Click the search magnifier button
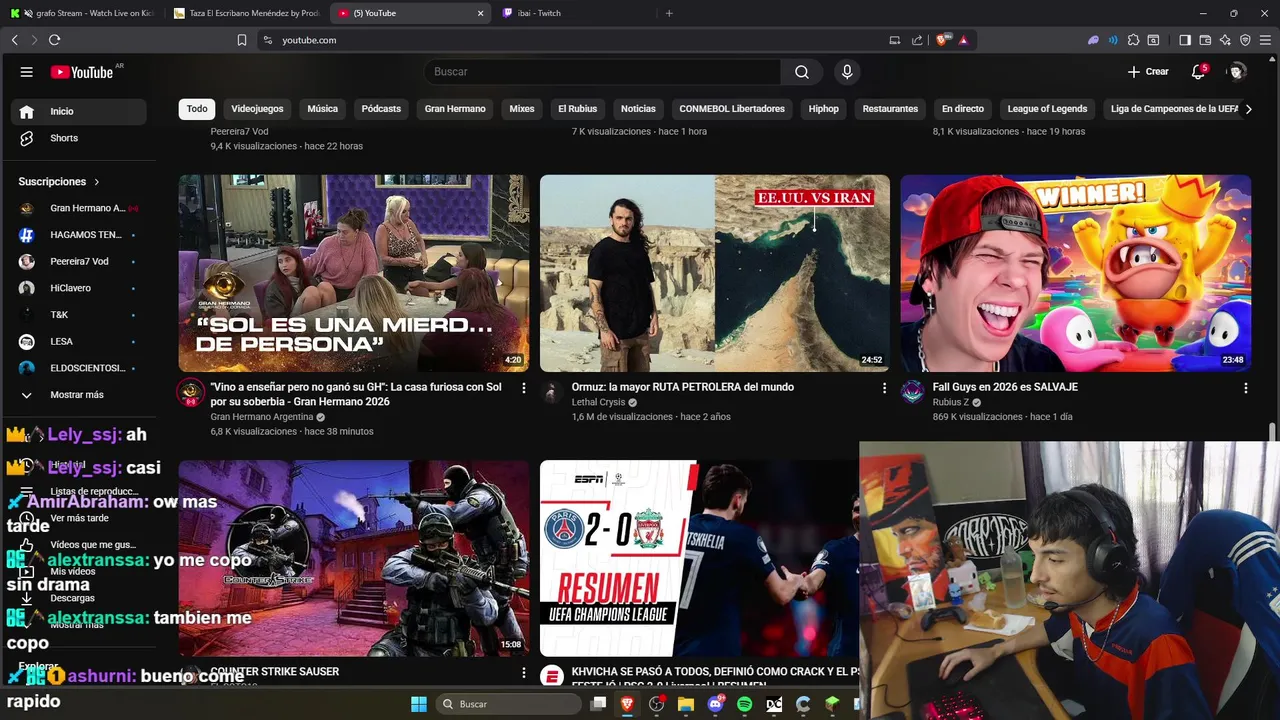This screenshot has width=1280, height=720. click(802, 72)
